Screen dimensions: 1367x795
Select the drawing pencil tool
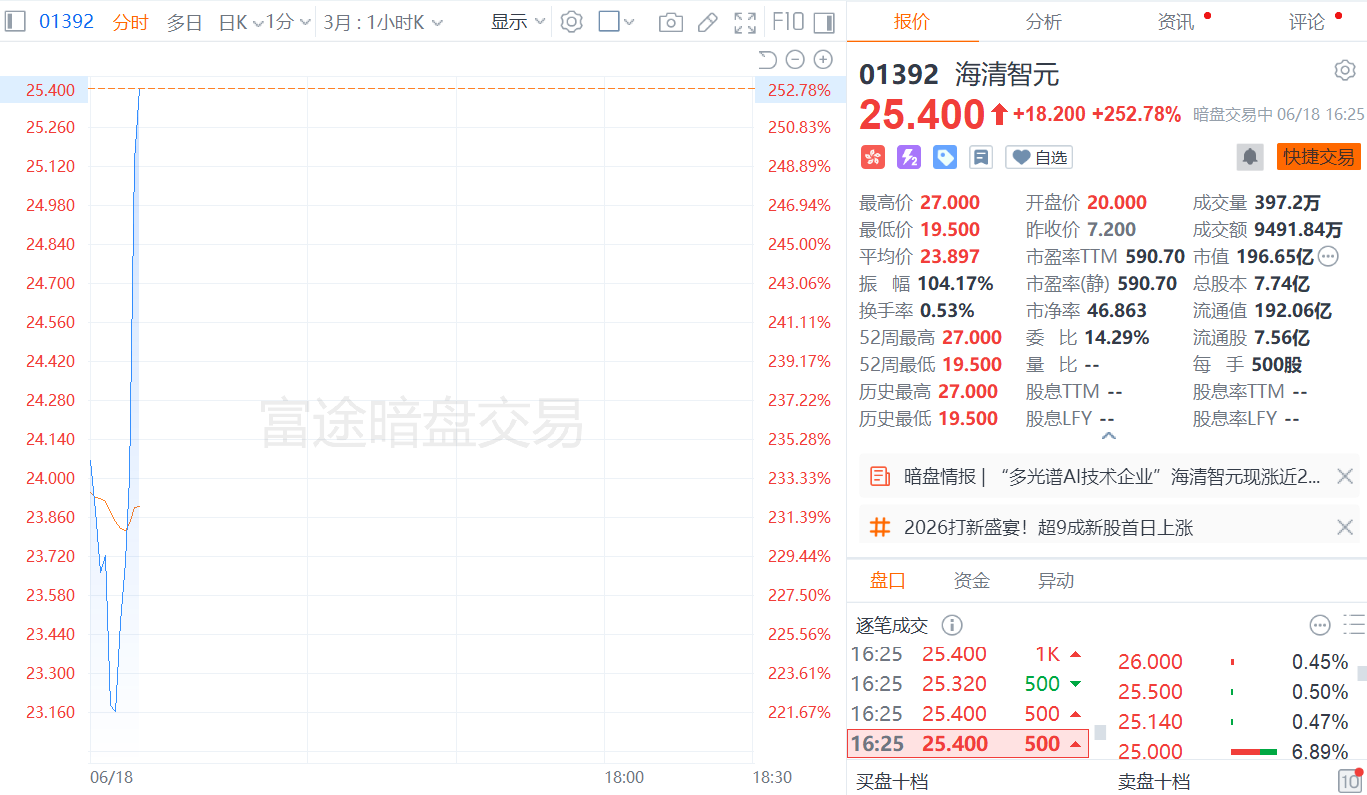[x=707, y=22]
